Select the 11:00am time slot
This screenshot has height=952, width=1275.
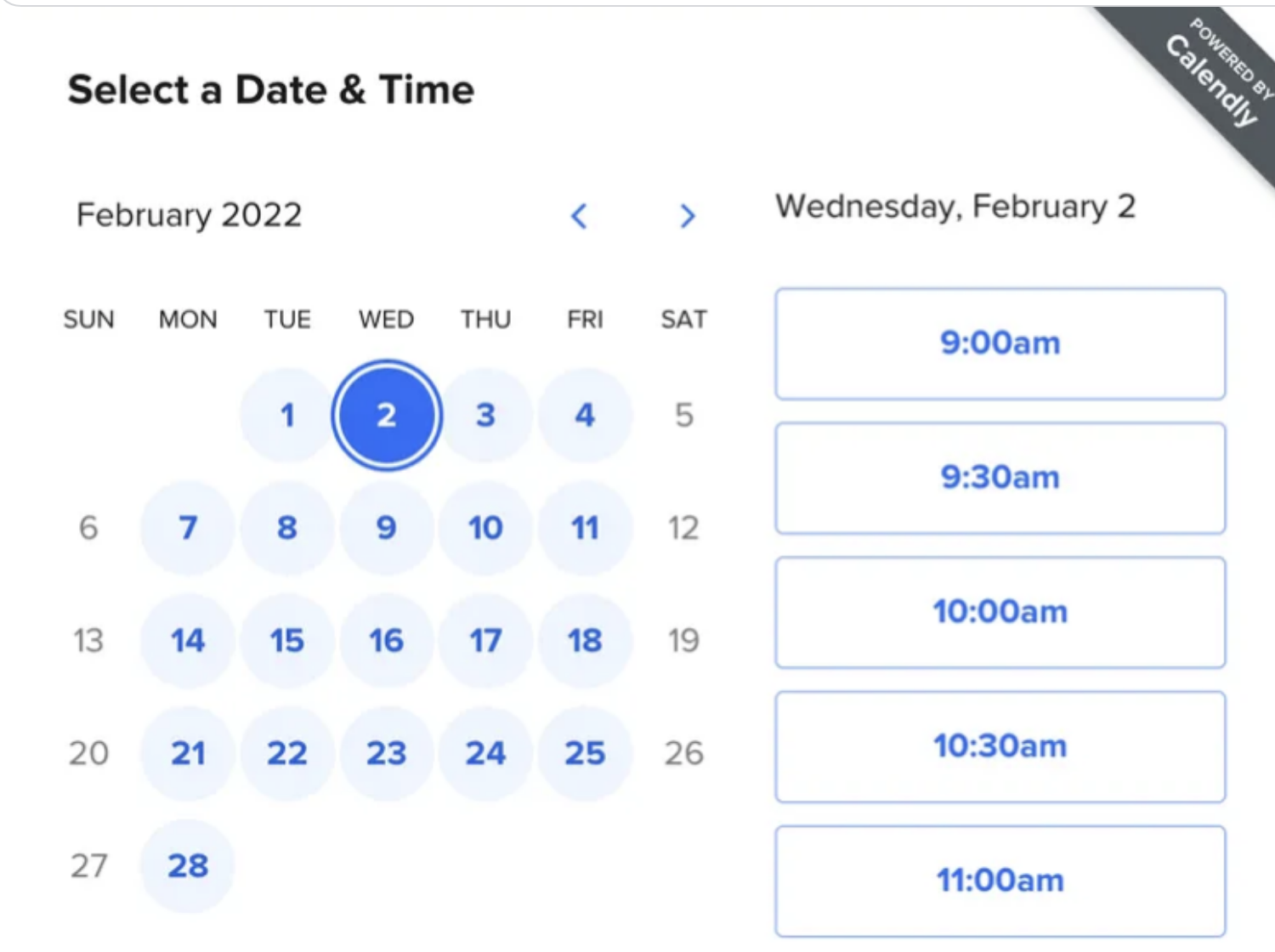(1000, 881)
